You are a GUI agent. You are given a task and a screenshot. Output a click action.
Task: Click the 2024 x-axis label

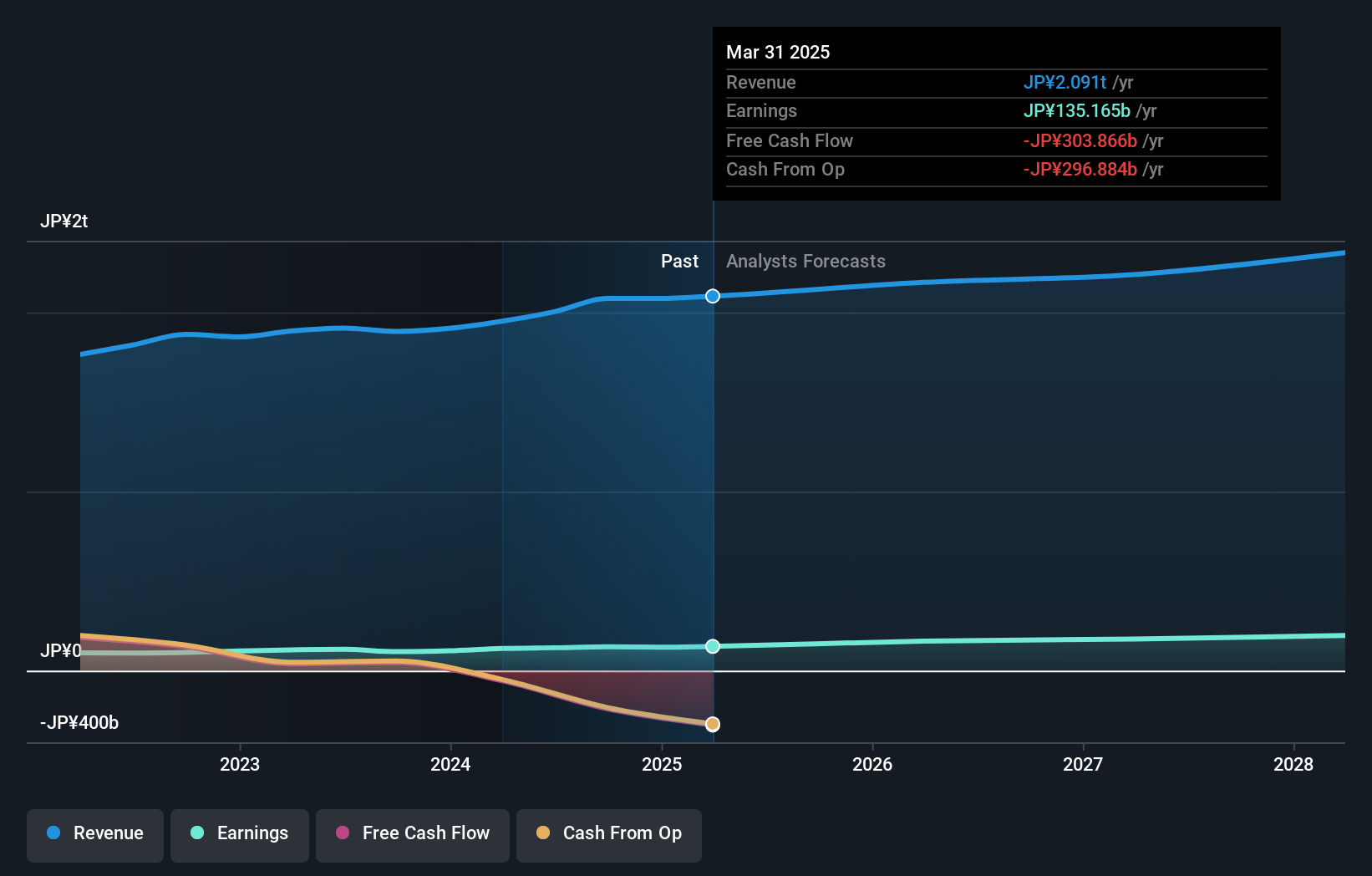coord(450,764)
